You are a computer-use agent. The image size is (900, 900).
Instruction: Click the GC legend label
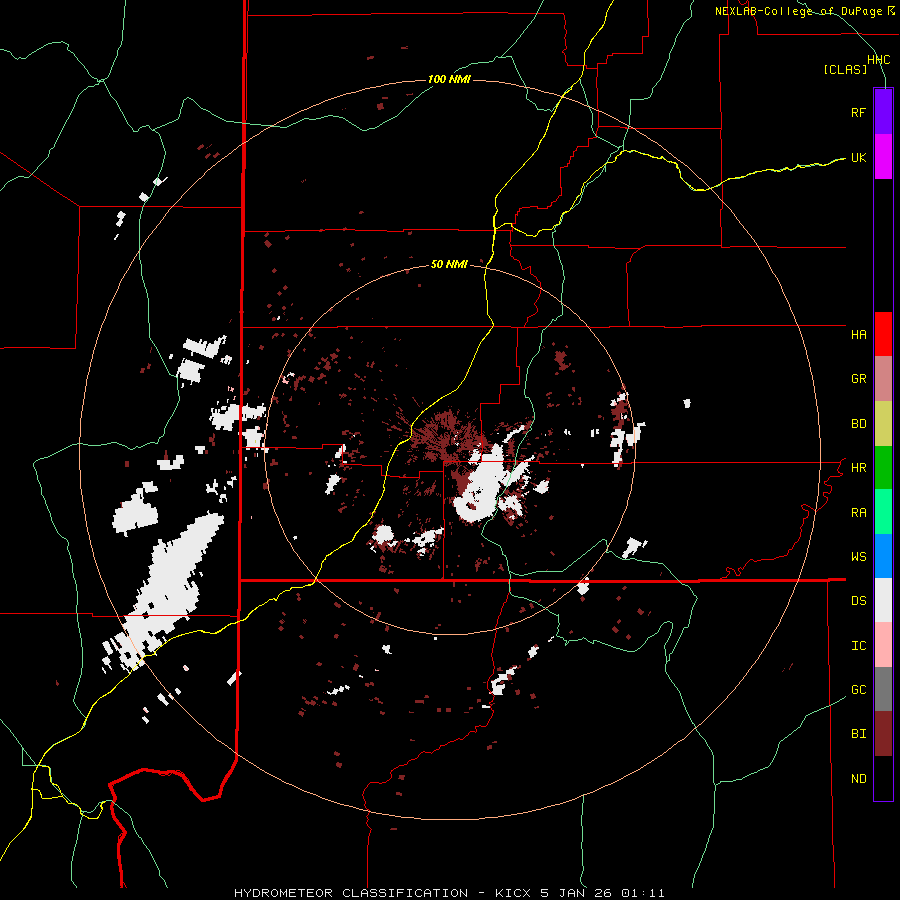tap(858, 690)
